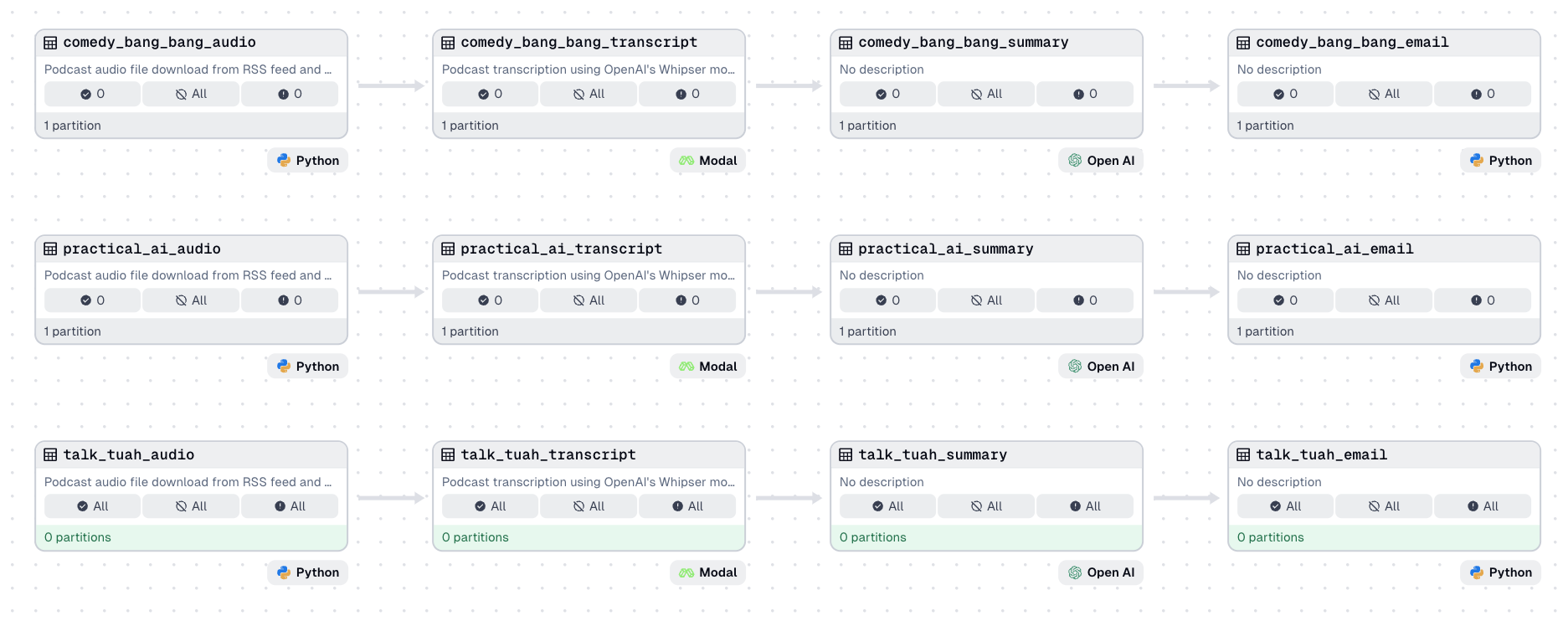Image resolution: width=1568 pixels, height=626 pixels.
Task: Click the table icon on practical_ai_transcript node
Action: [x=448, y=249]
